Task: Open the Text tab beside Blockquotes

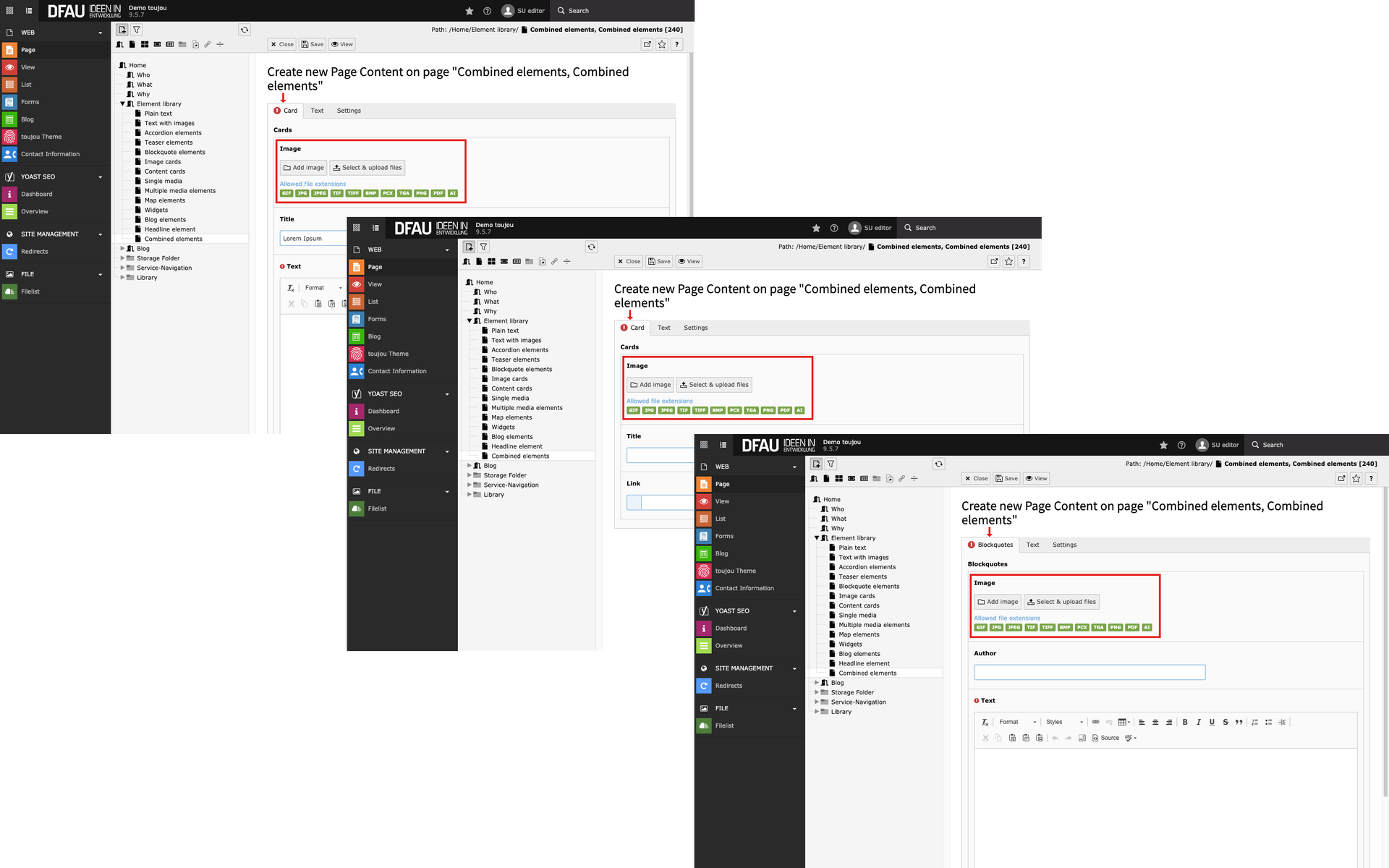Action: (x=1032, y=545)
